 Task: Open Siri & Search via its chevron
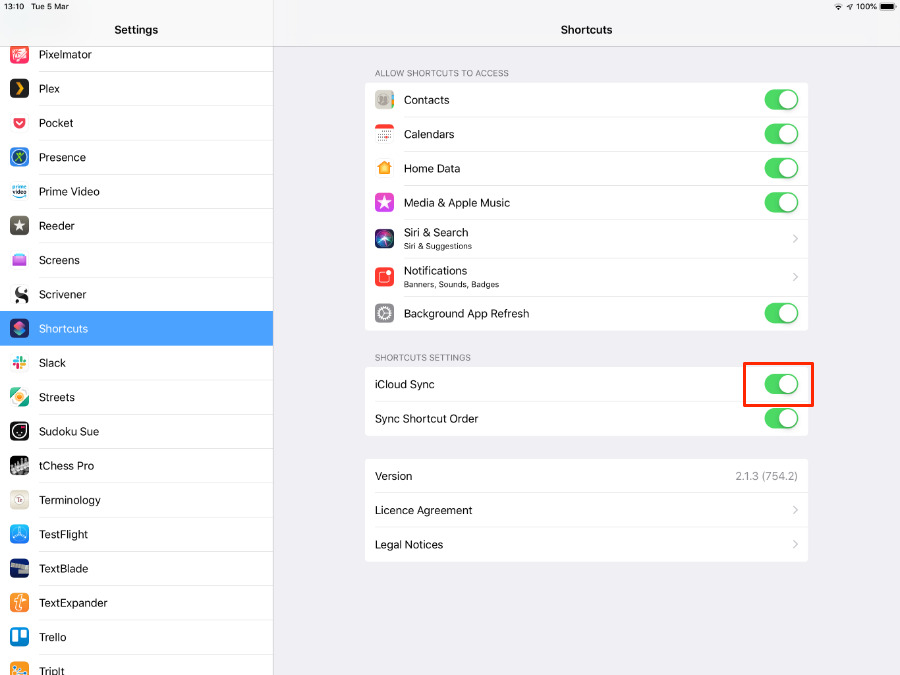tap(795, 238)
